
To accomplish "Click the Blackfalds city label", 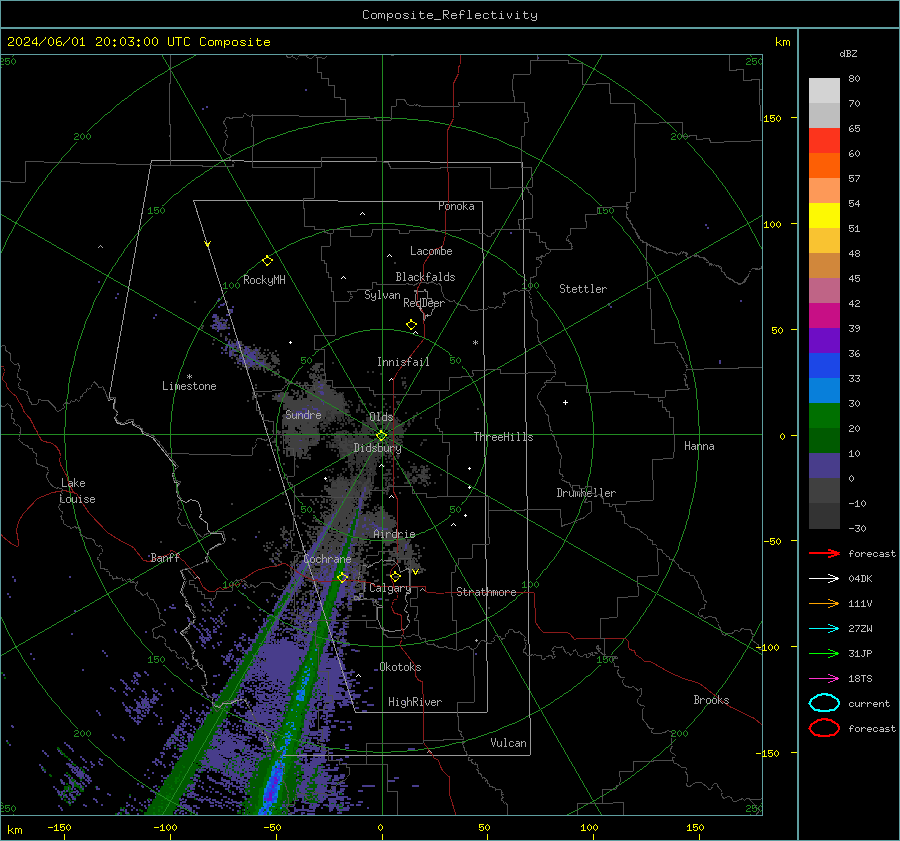I will click(425, 277).
